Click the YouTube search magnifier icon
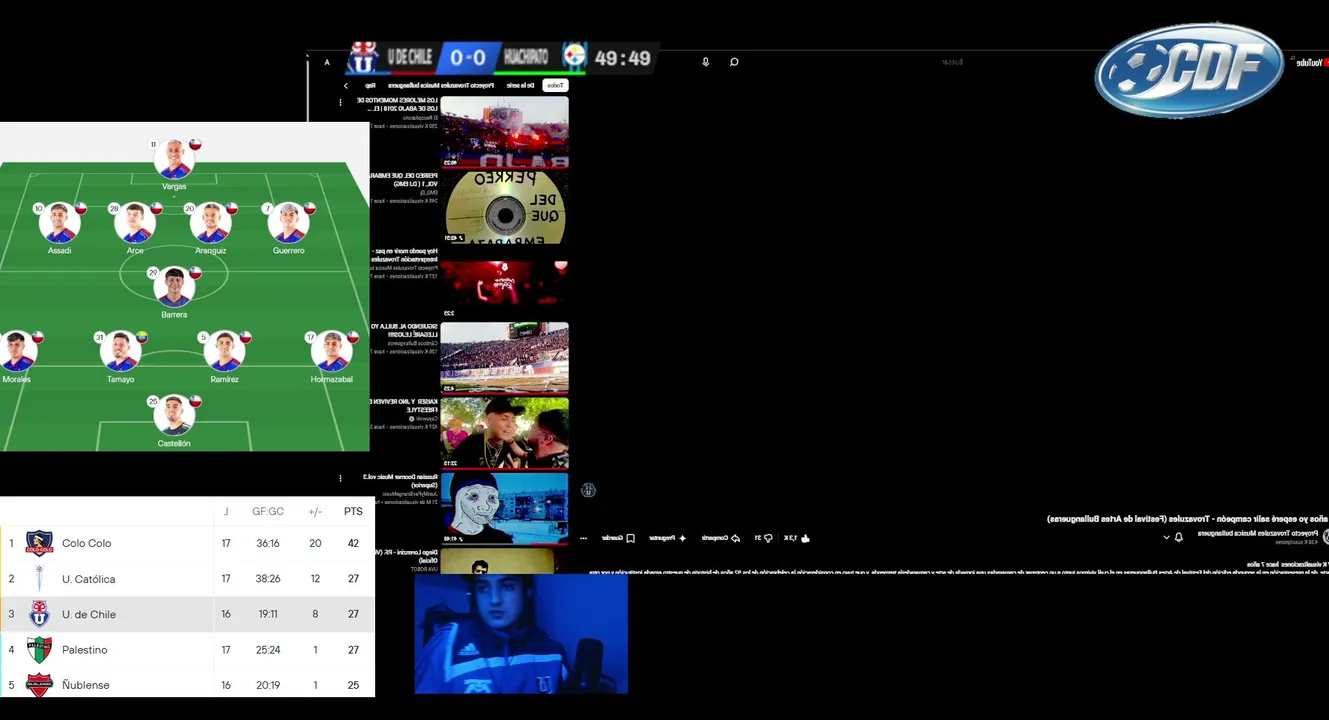 [x=734, y=62]
